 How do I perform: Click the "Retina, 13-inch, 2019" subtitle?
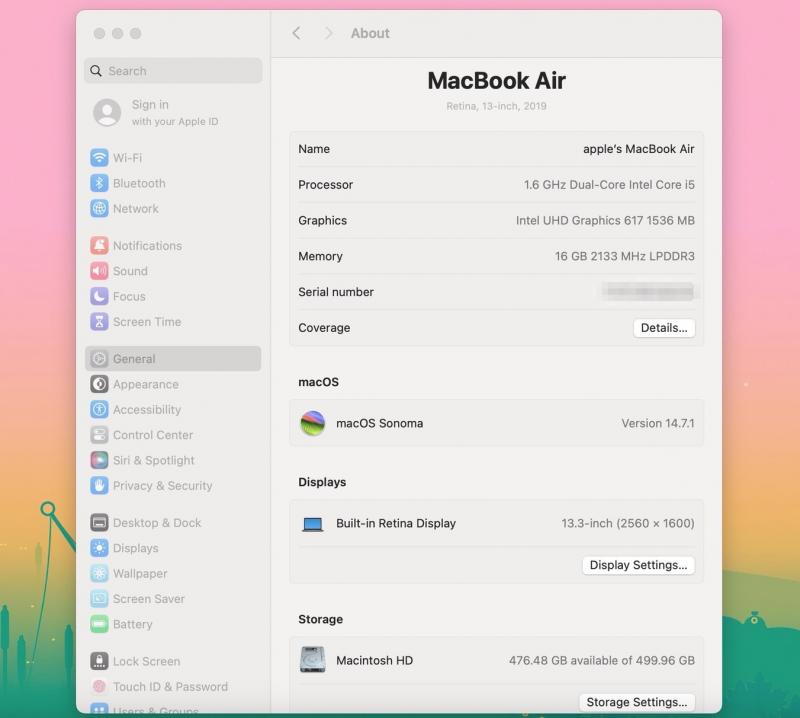click(496, 106)
